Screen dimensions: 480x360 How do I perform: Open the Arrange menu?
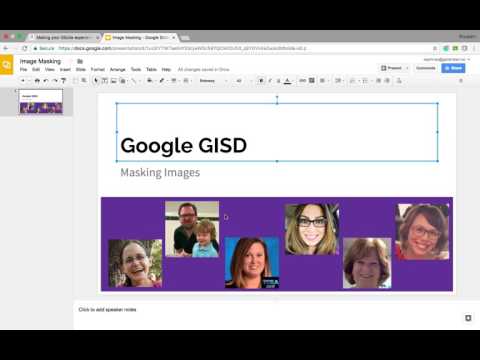click(x=118, y=69)
